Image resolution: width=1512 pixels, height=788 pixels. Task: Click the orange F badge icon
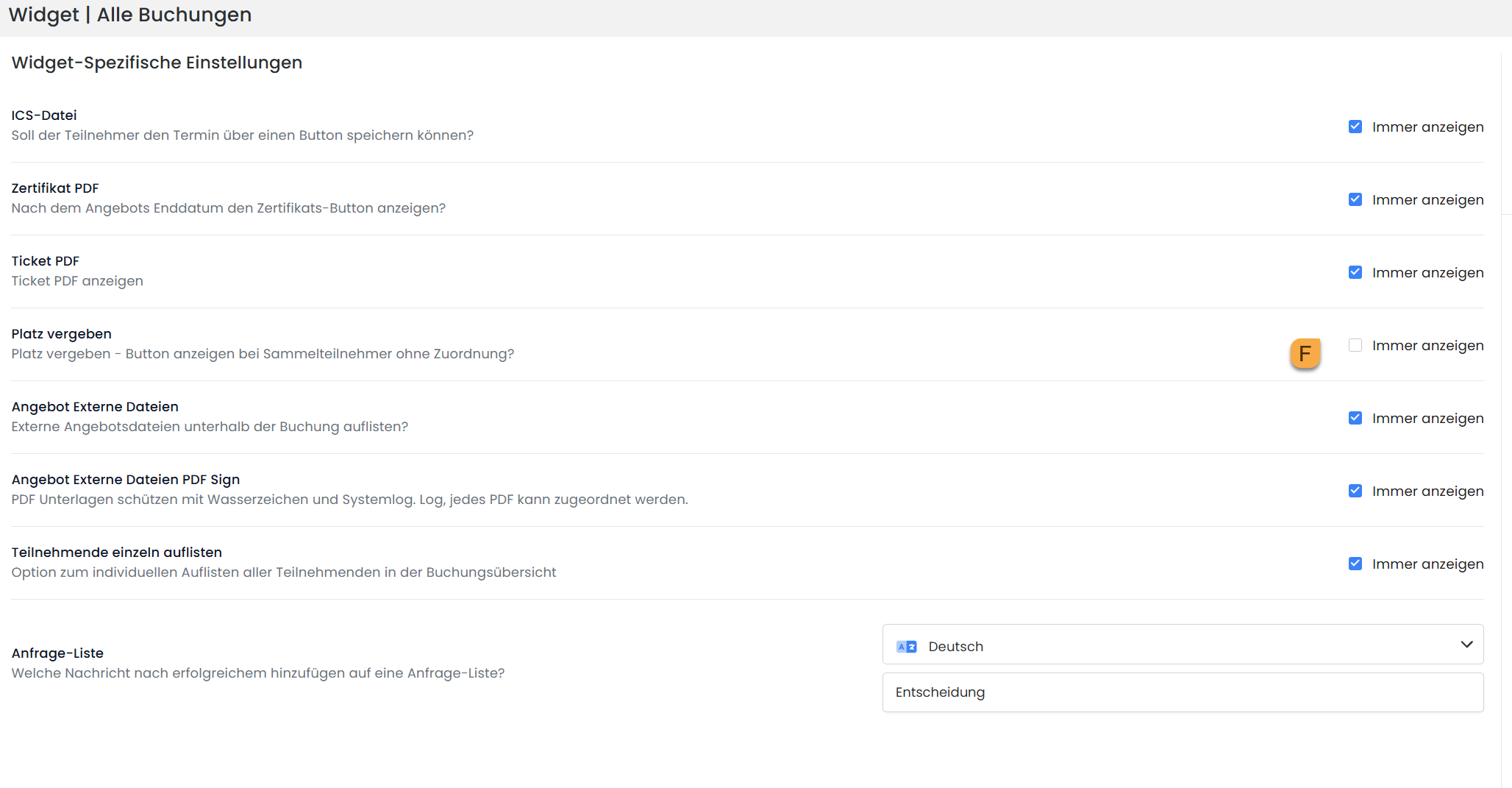pyautogui.click(x=1305, y=354)
